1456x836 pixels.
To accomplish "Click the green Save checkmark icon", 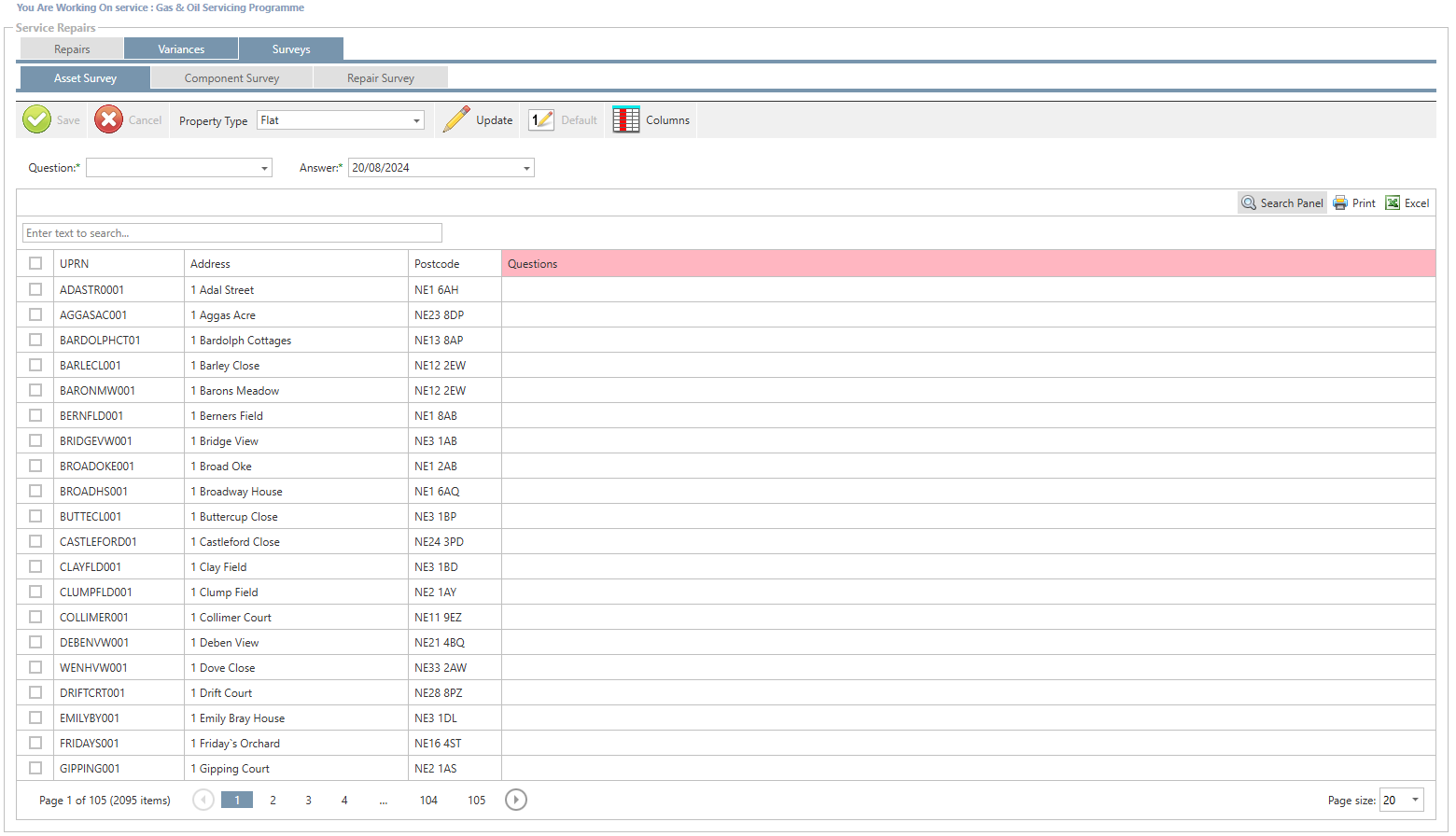I will [36, 119].
